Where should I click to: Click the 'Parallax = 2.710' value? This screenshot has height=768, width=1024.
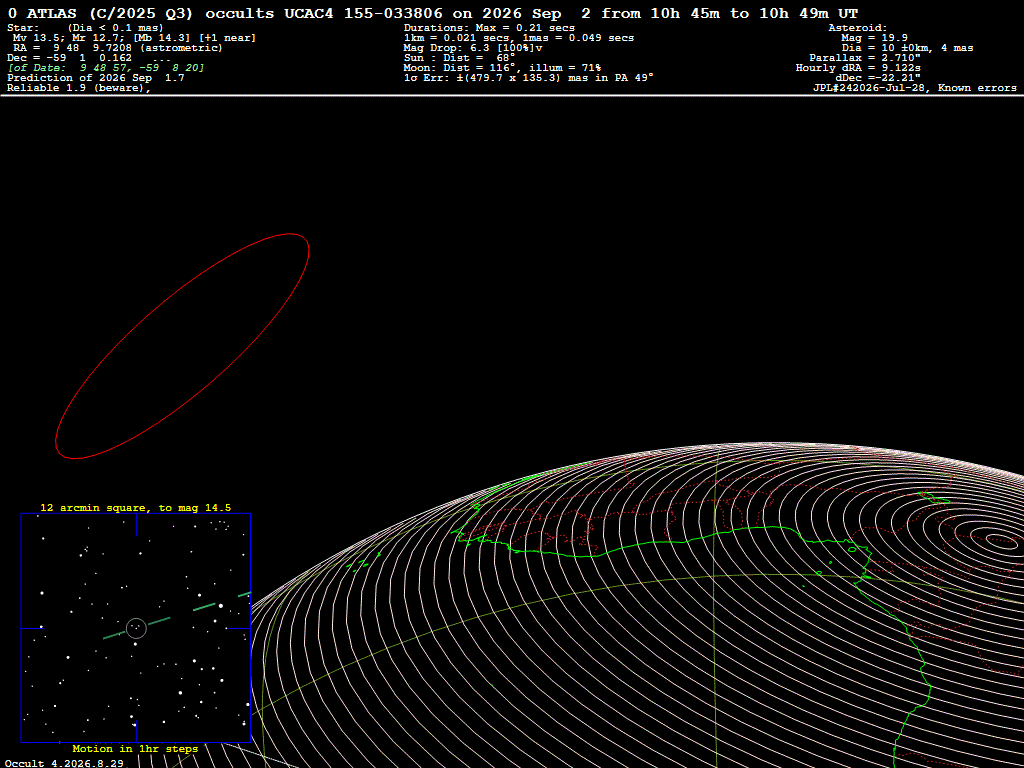click(865, 58)
